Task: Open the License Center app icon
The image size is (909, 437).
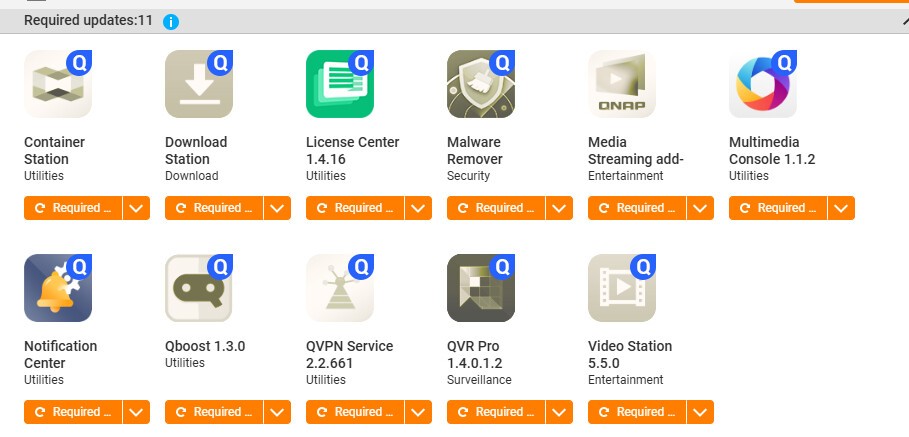Action: pyautogui.click(x=340, y=84)
